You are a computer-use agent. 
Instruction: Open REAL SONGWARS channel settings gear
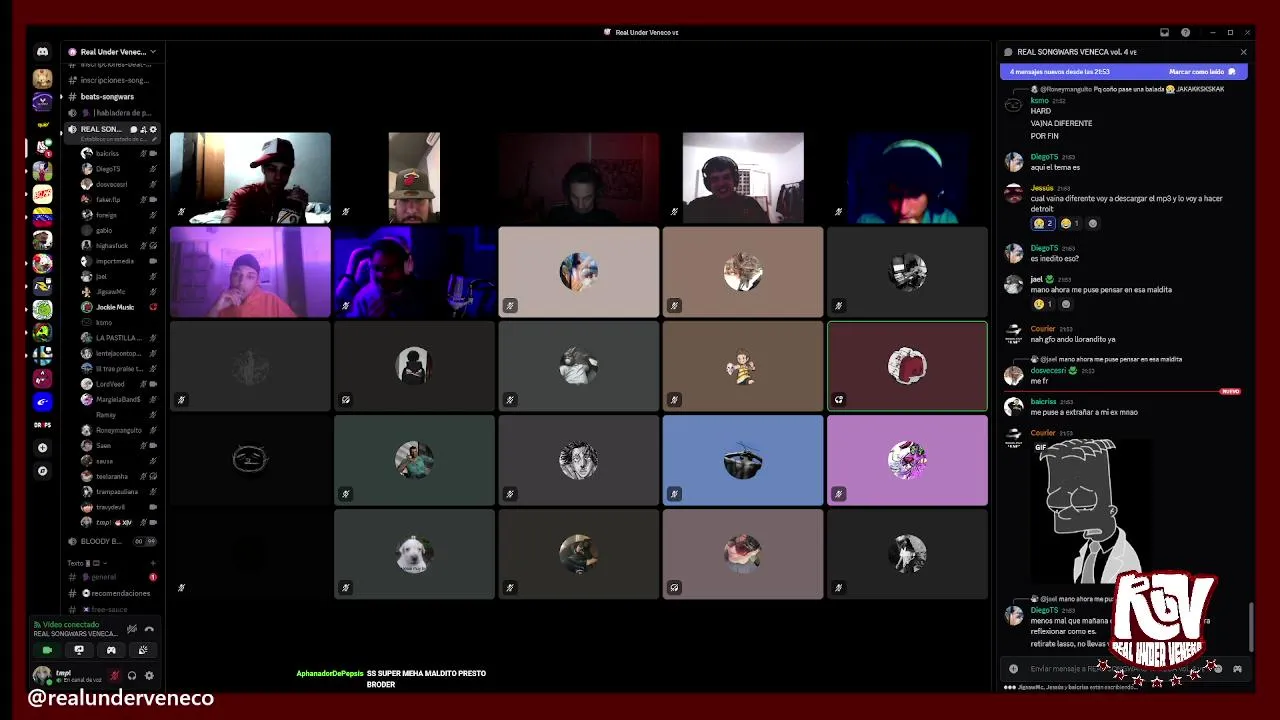[x=153, y=129]
